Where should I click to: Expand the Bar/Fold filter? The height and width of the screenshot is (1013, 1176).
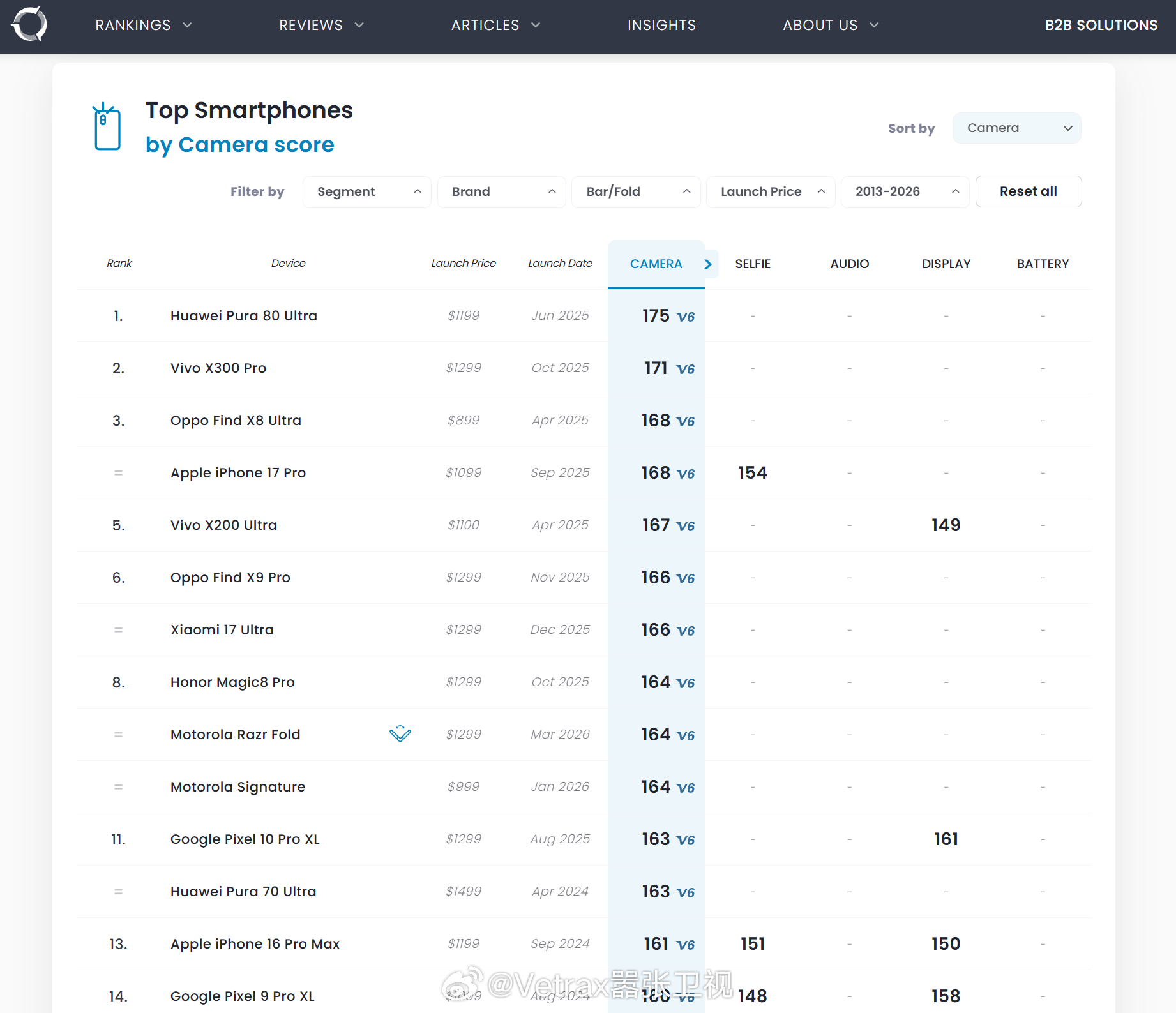[x=637, y=191]
